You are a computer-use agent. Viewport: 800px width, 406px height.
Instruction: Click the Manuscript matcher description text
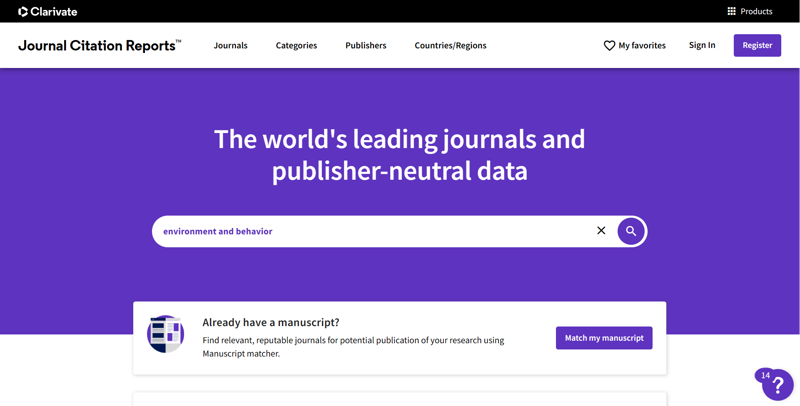point(353,346)
